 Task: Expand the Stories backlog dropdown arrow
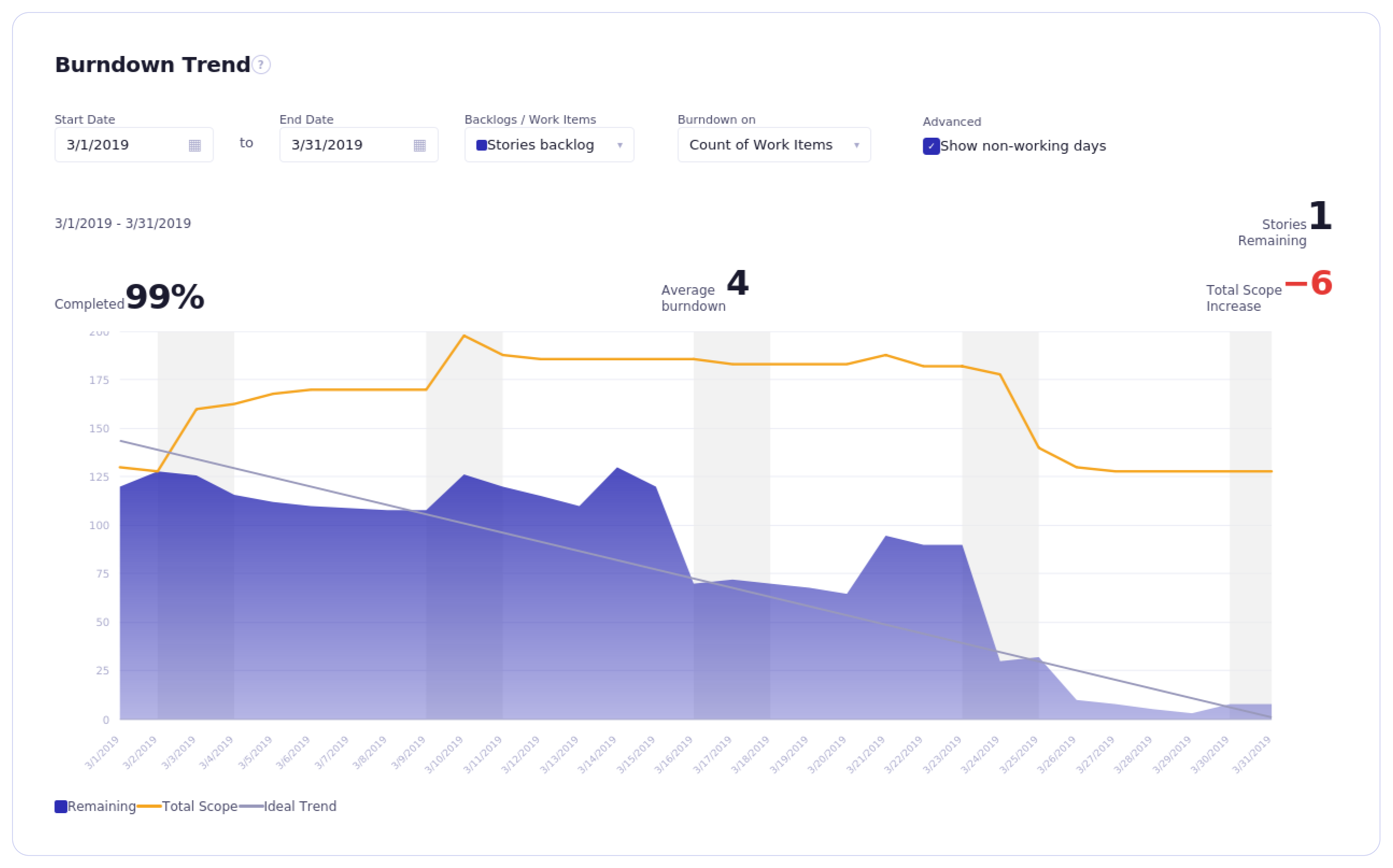619,145
